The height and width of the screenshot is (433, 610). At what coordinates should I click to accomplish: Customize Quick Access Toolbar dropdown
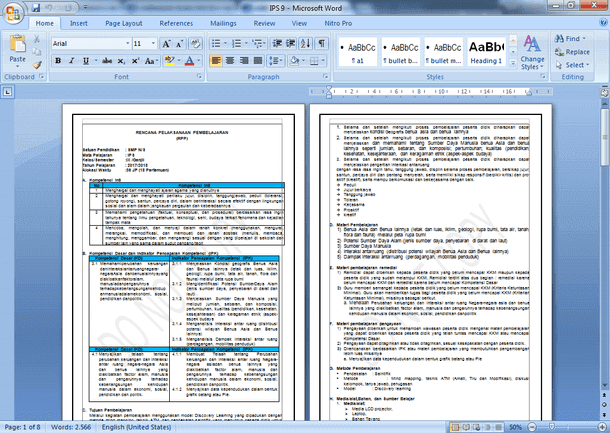coord(86,7)
